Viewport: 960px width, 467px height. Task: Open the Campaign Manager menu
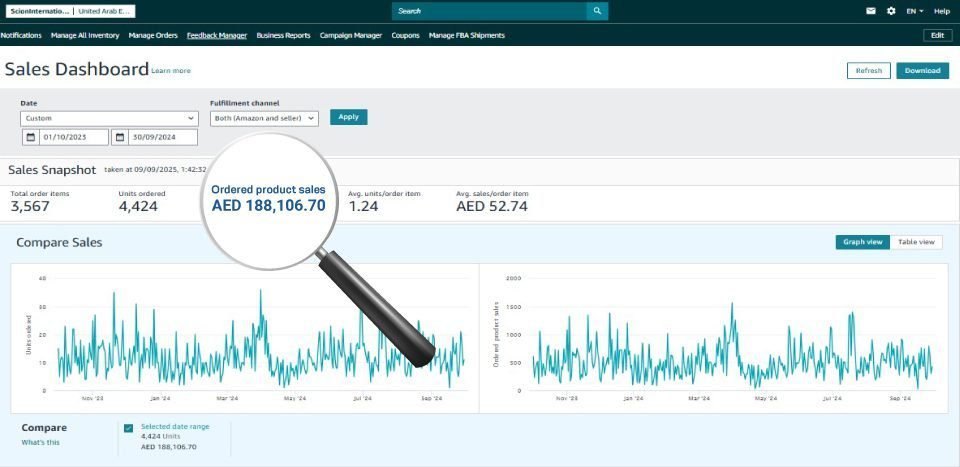click(x=351, y=35)
